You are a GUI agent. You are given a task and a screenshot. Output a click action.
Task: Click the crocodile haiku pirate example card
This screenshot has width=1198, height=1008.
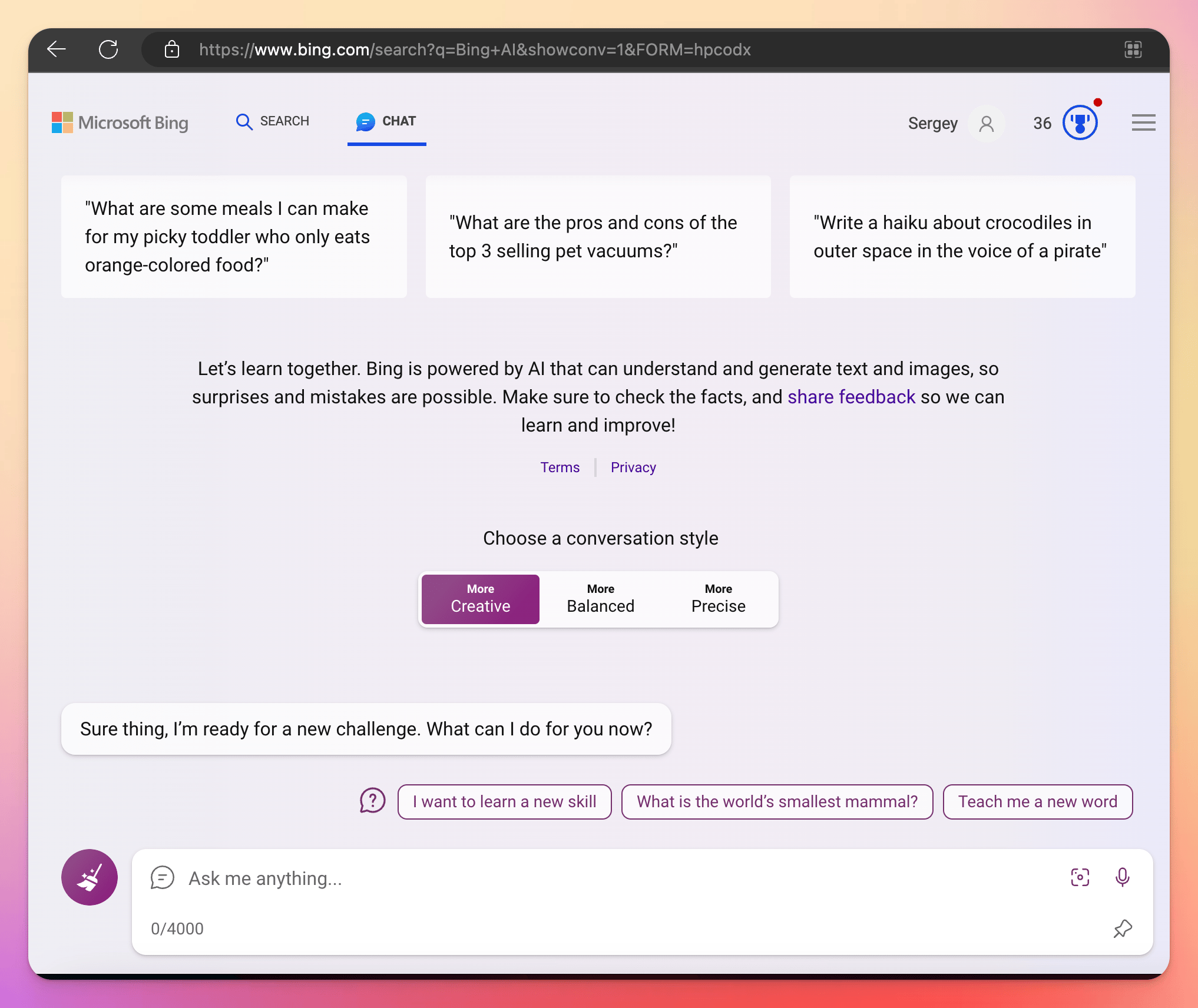click(962, 237)
